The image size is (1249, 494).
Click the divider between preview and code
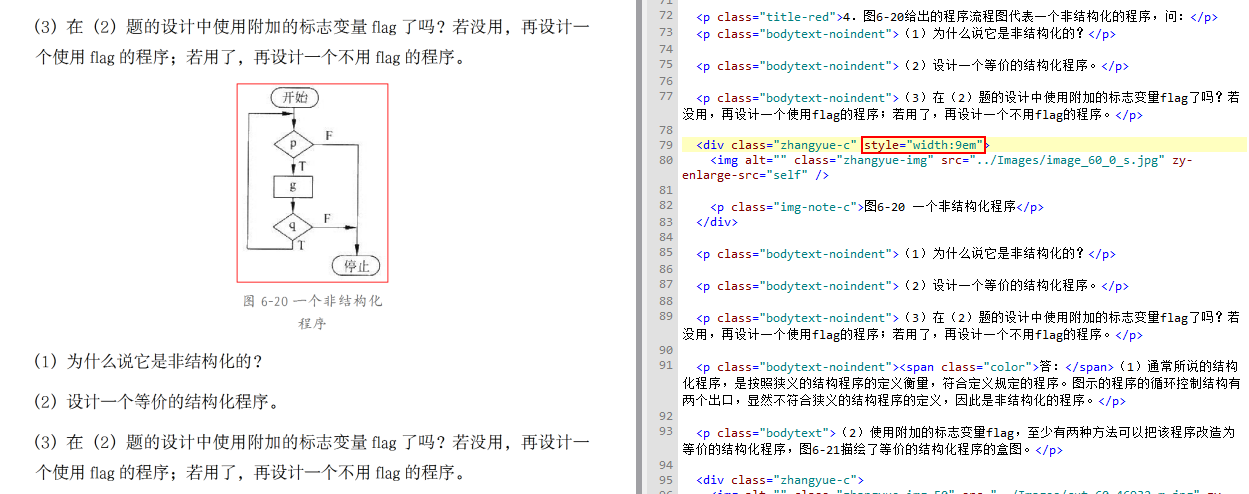point(638,247)
